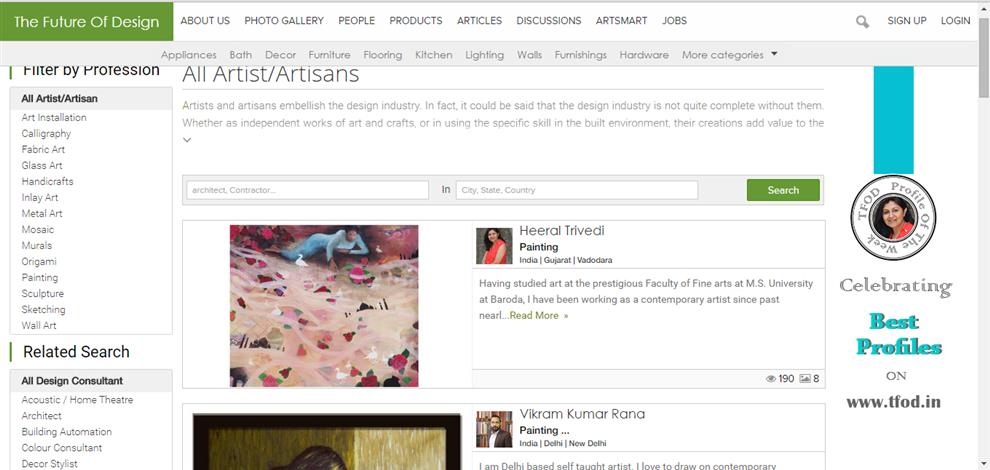Click the views eye icon showing 190
This screenshot has height=470, width=990.
[771, 379]
